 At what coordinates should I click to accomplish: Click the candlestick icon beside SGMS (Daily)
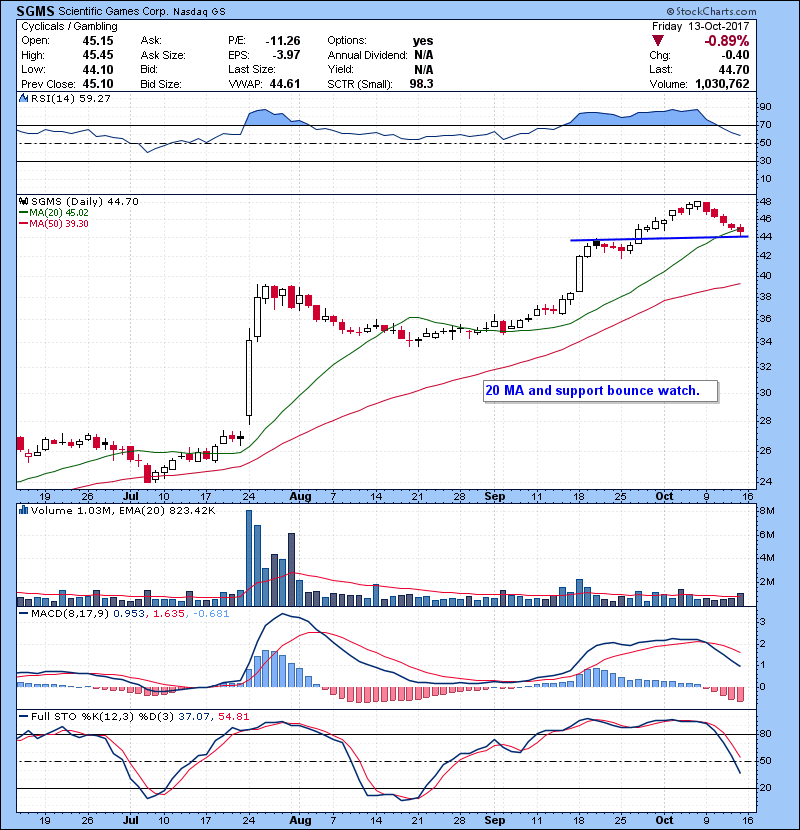24,201
